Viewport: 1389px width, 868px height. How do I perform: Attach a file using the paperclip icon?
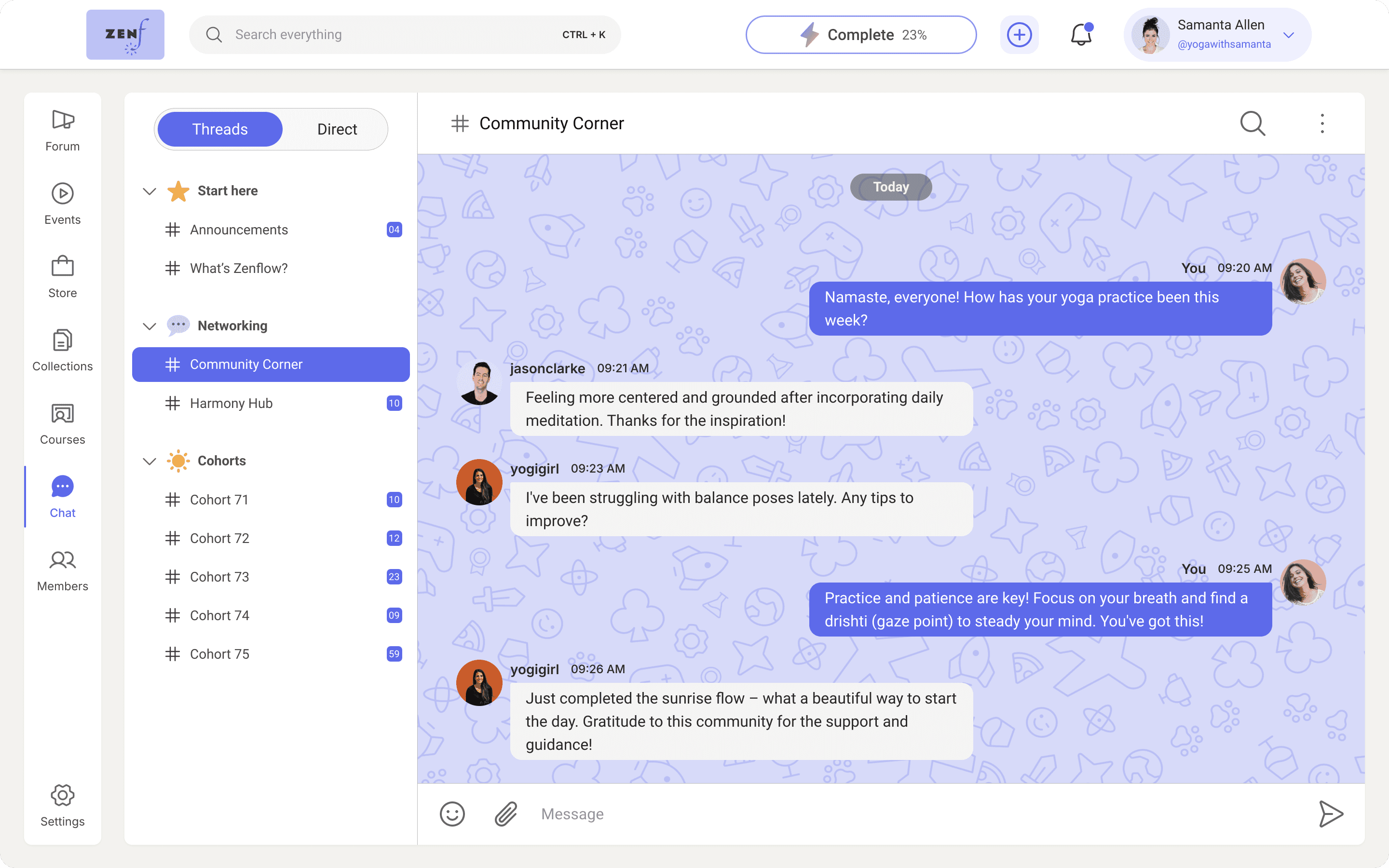coord(505,814)
